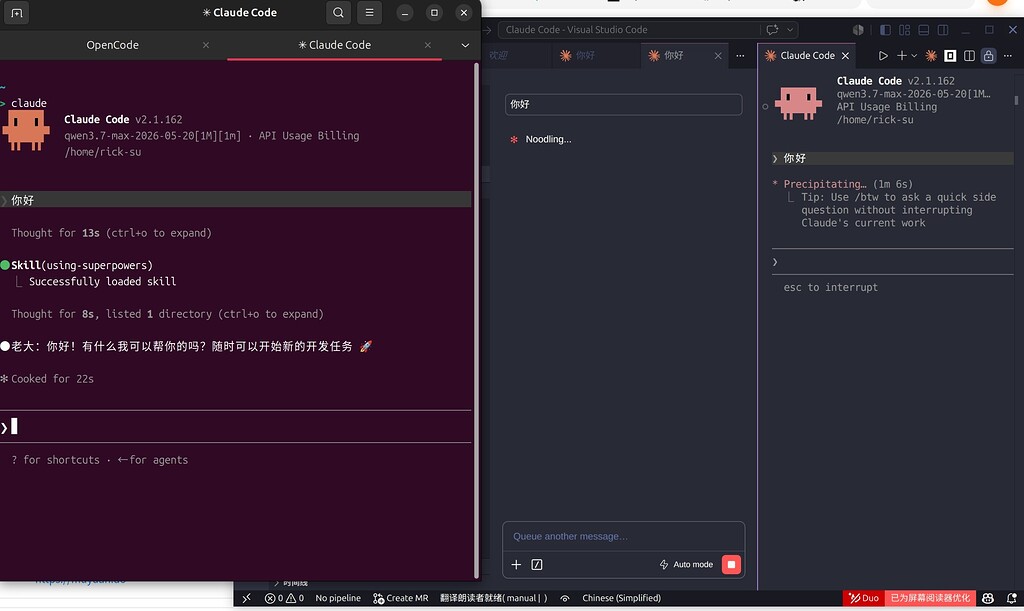Click the prompt chevron in VS Code terminal

pyautogui.click(x=775, y=262)
